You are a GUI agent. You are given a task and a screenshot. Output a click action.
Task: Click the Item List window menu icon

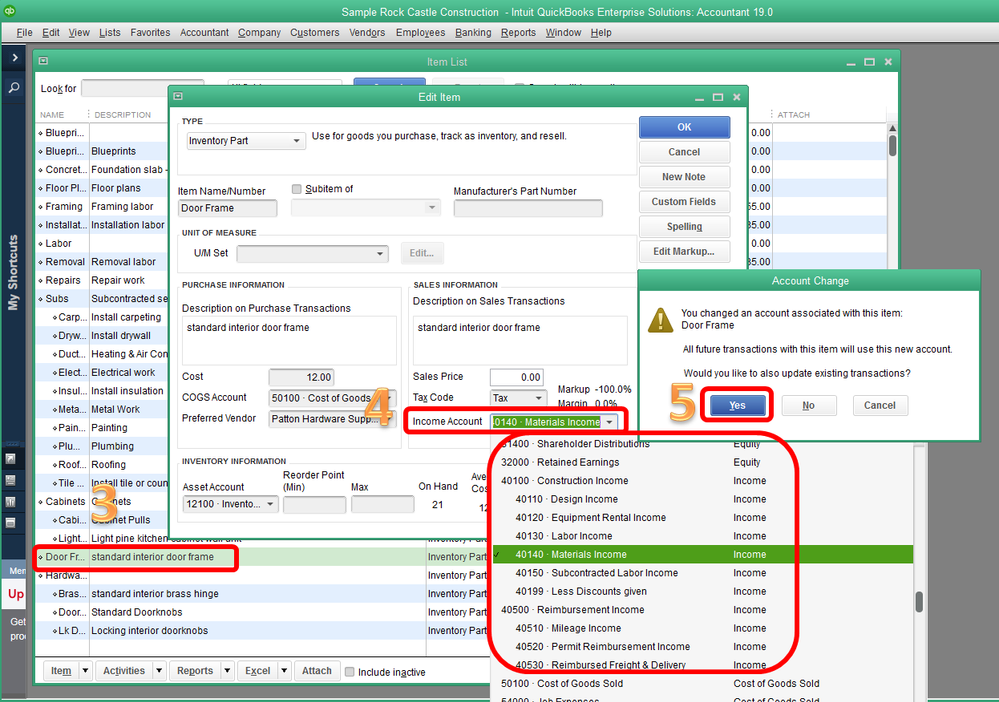[43, 61]
